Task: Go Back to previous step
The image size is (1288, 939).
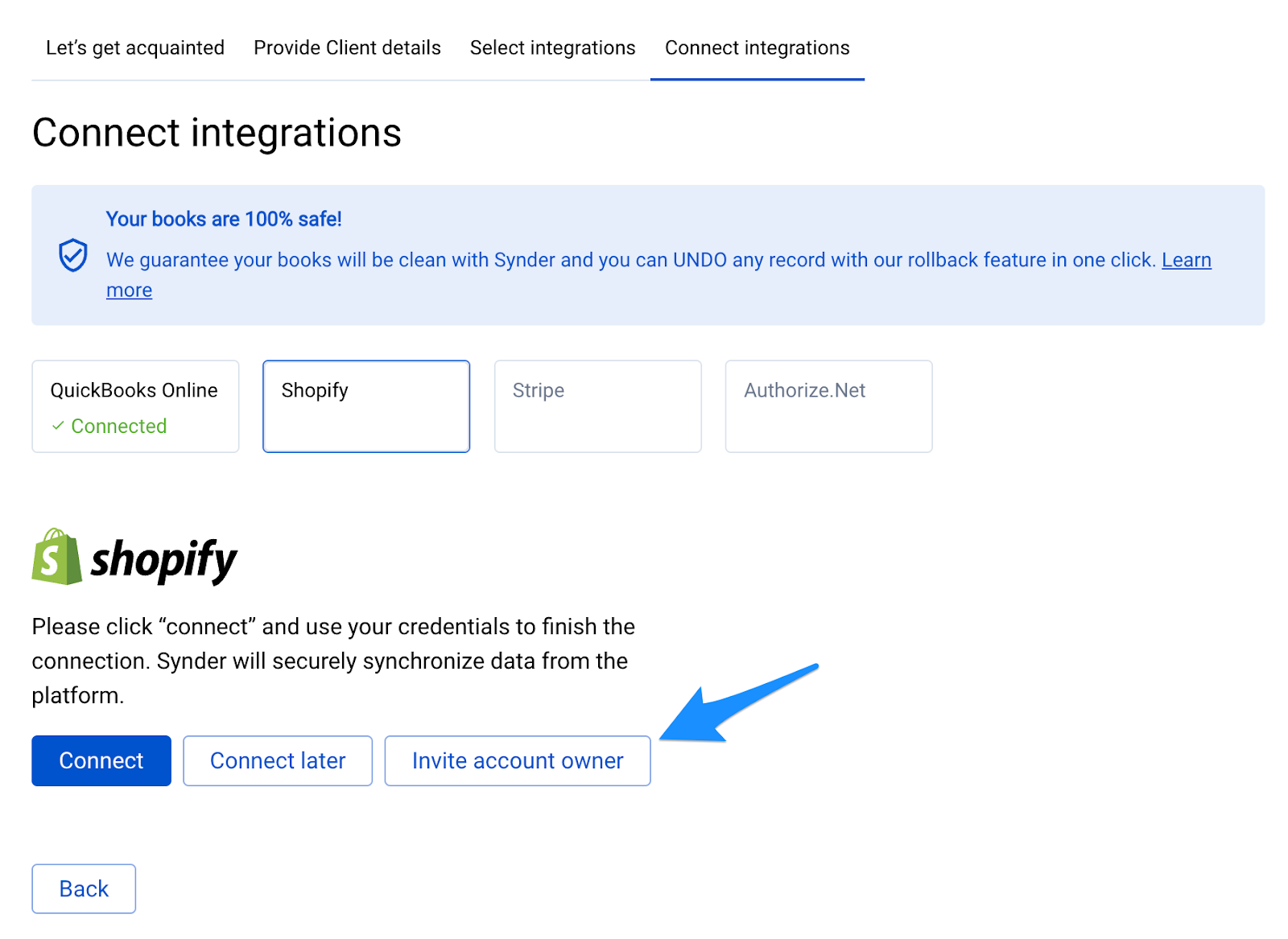Action: tap(84, 888)
